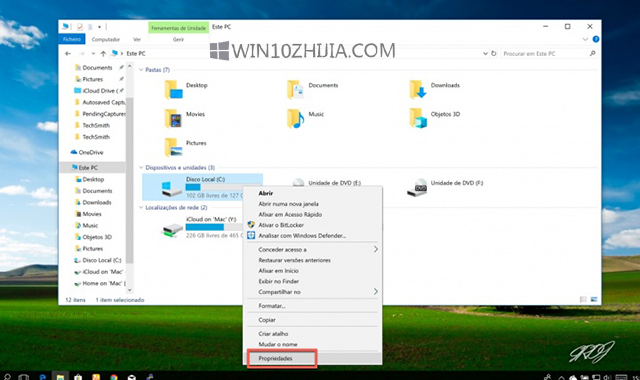Viewport: 640px width, 380px height.
Task: Select Home on 'Mac' in navigation pane
Action: 100,283
